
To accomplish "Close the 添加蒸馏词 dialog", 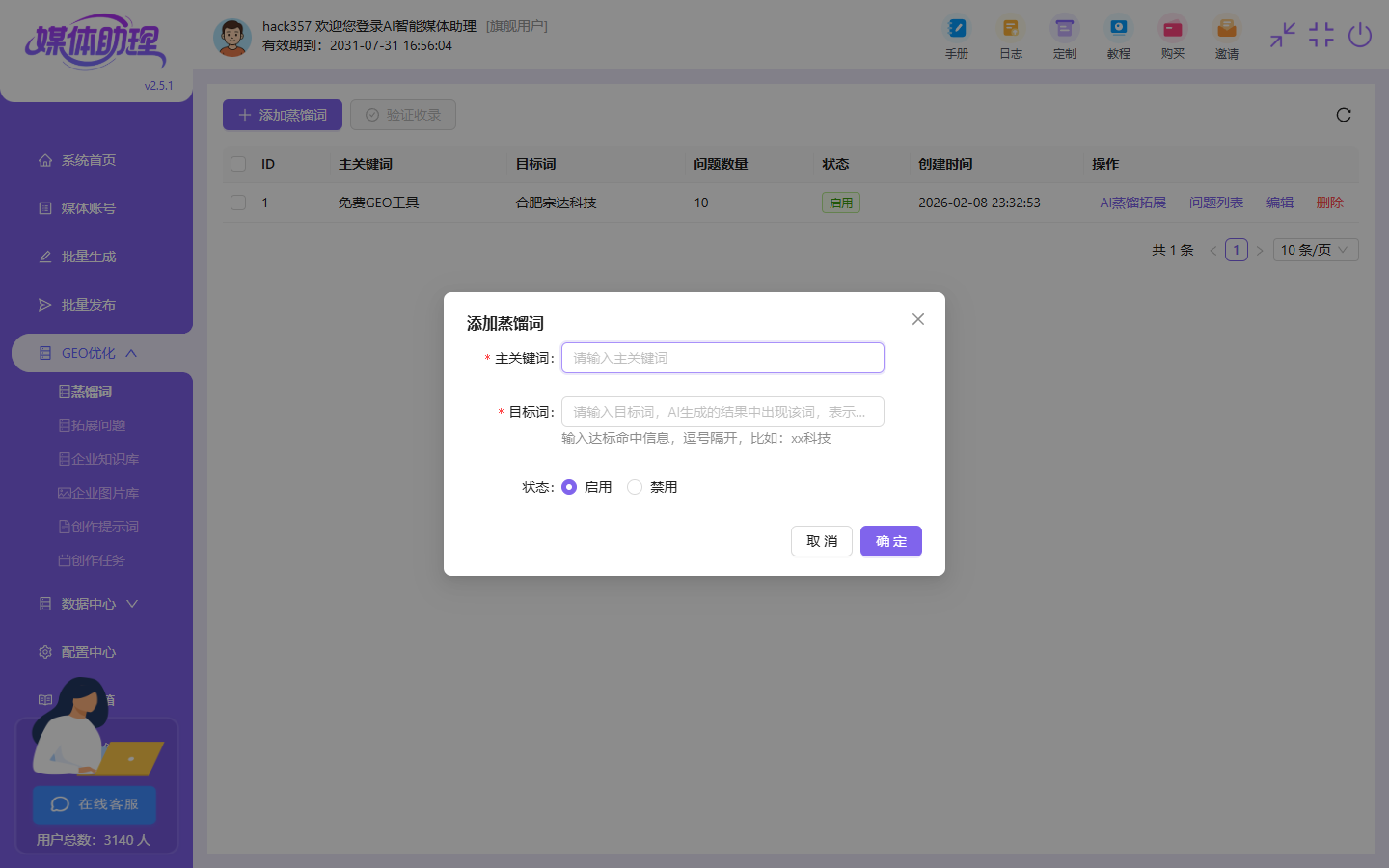I will pos(918,319).
